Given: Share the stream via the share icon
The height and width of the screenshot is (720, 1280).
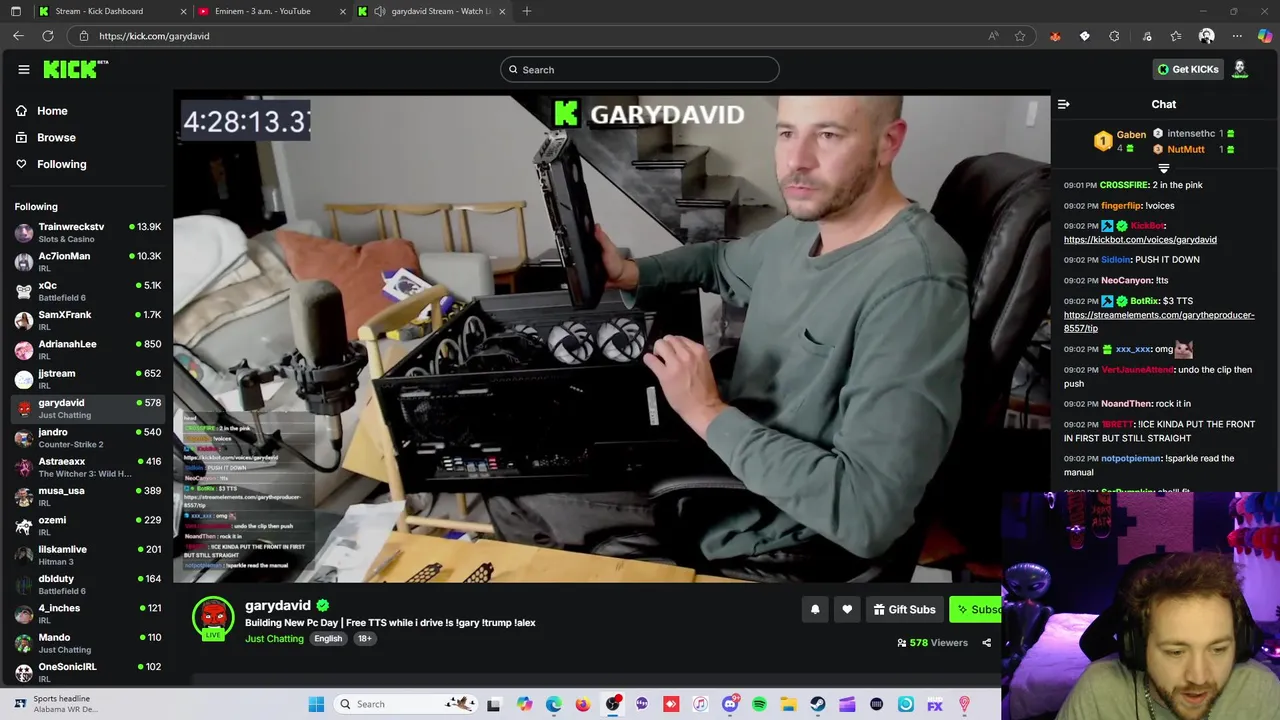Looking at the screenshot, I should [986, 643].
